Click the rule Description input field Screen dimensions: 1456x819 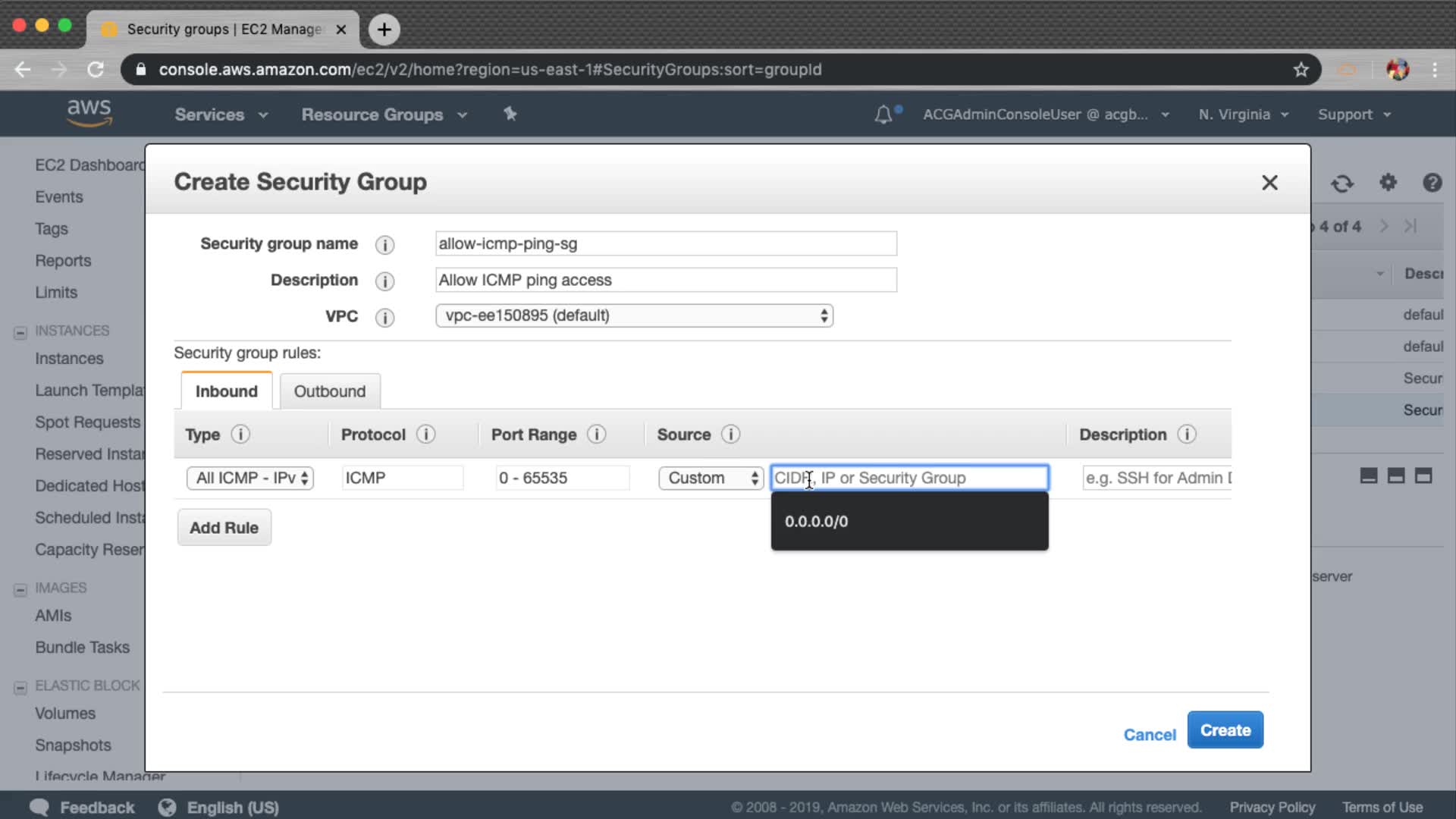[x=1156, y=478]
